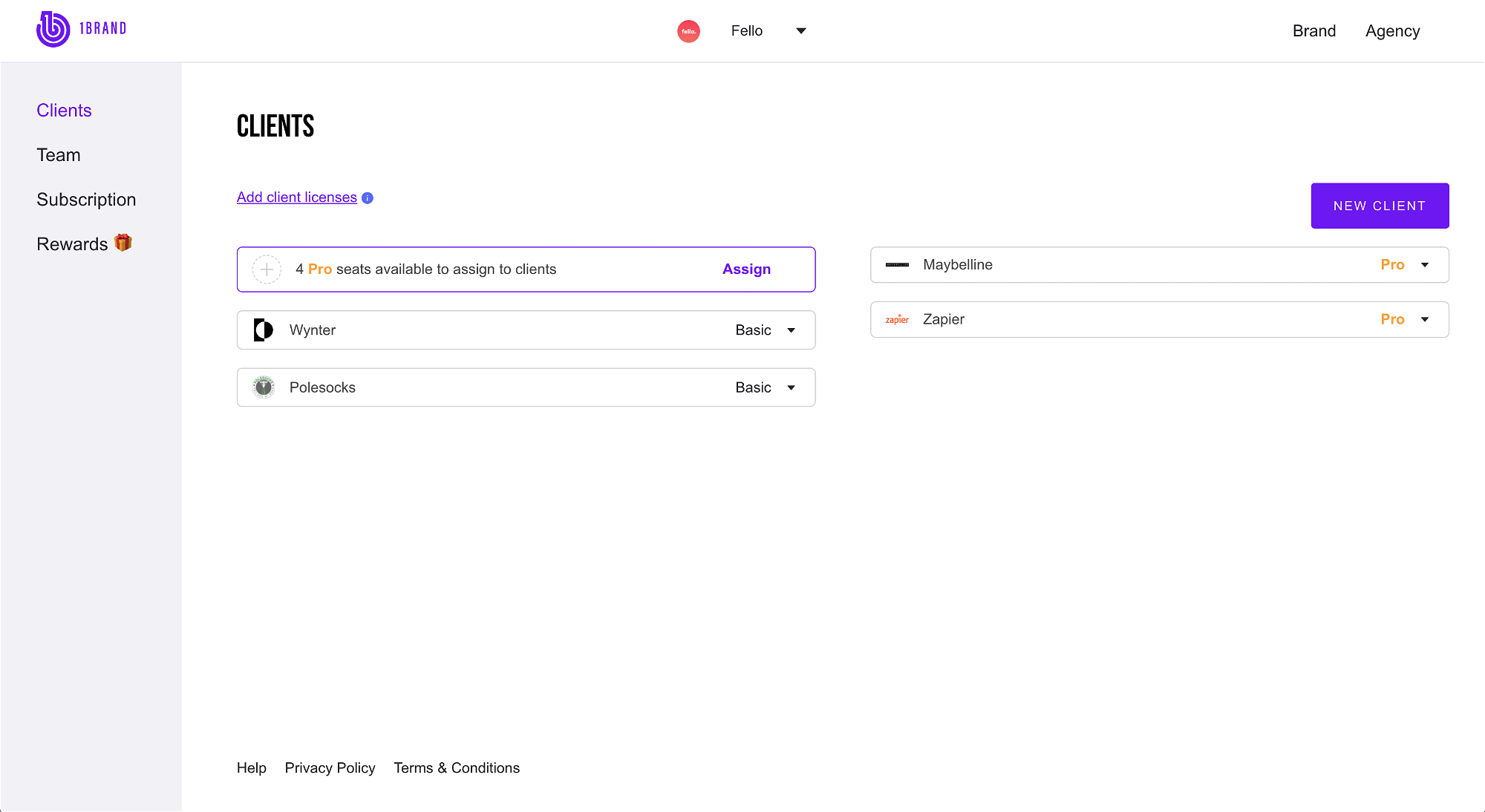Screen dimensions: 1485x812
Task: Go to Team in the sidebar
Action: (59, 155)
